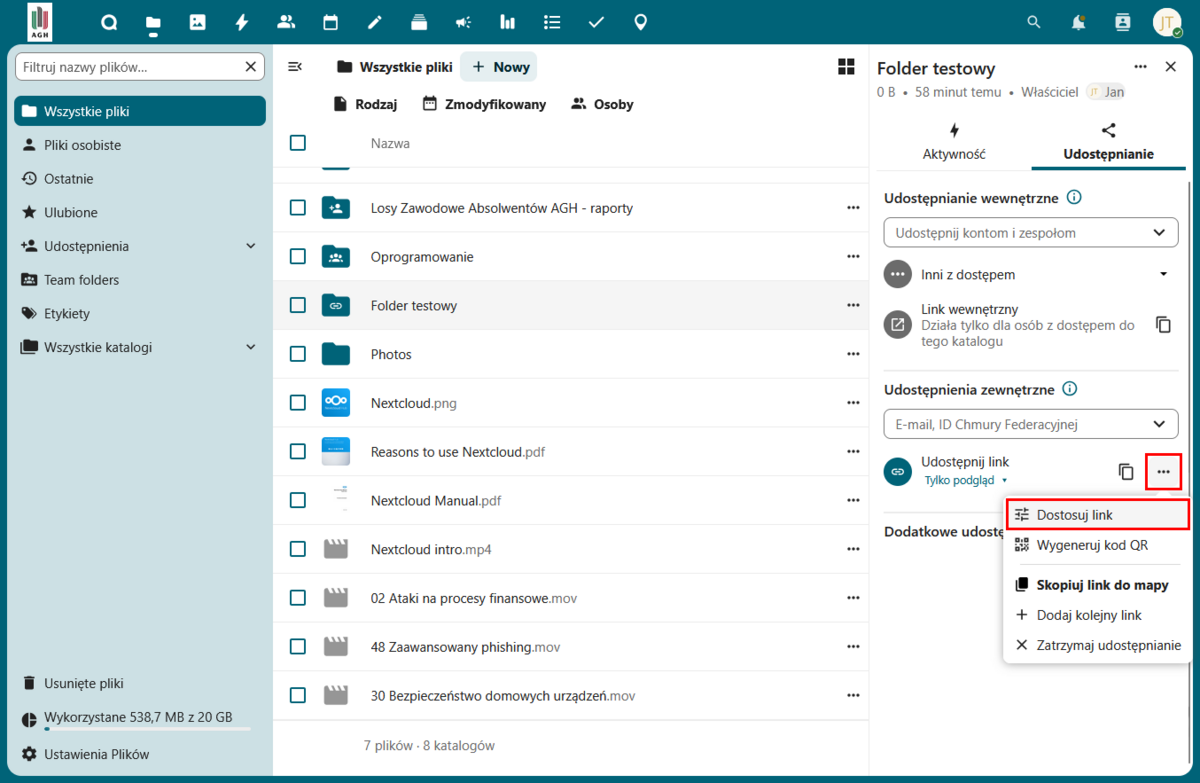Click the notifications bell icon
The width and height of the screenshot is (1200, 783).
click(x=1078, y=22)
